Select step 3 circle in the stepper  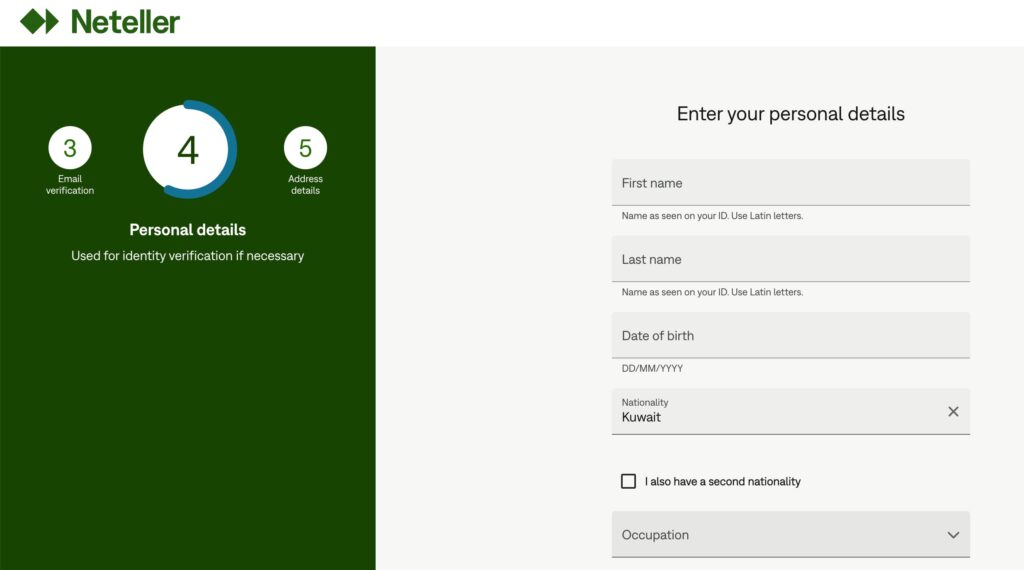pos(70,149)
